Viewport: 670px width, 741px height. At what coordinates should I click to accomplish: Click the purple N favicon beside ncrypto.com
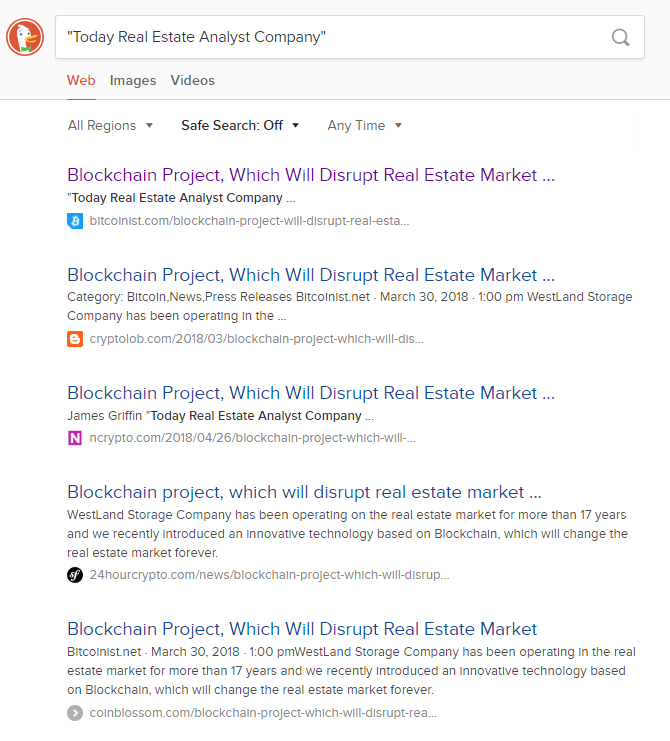(75, 438)
